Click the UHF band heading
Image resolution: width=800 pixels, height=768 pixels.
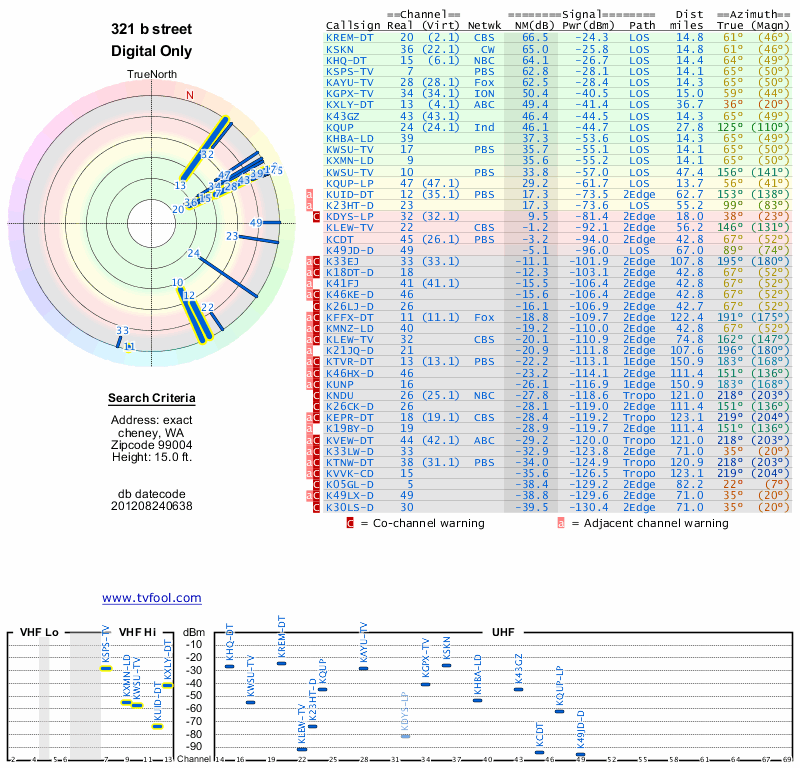pos(503,632)
